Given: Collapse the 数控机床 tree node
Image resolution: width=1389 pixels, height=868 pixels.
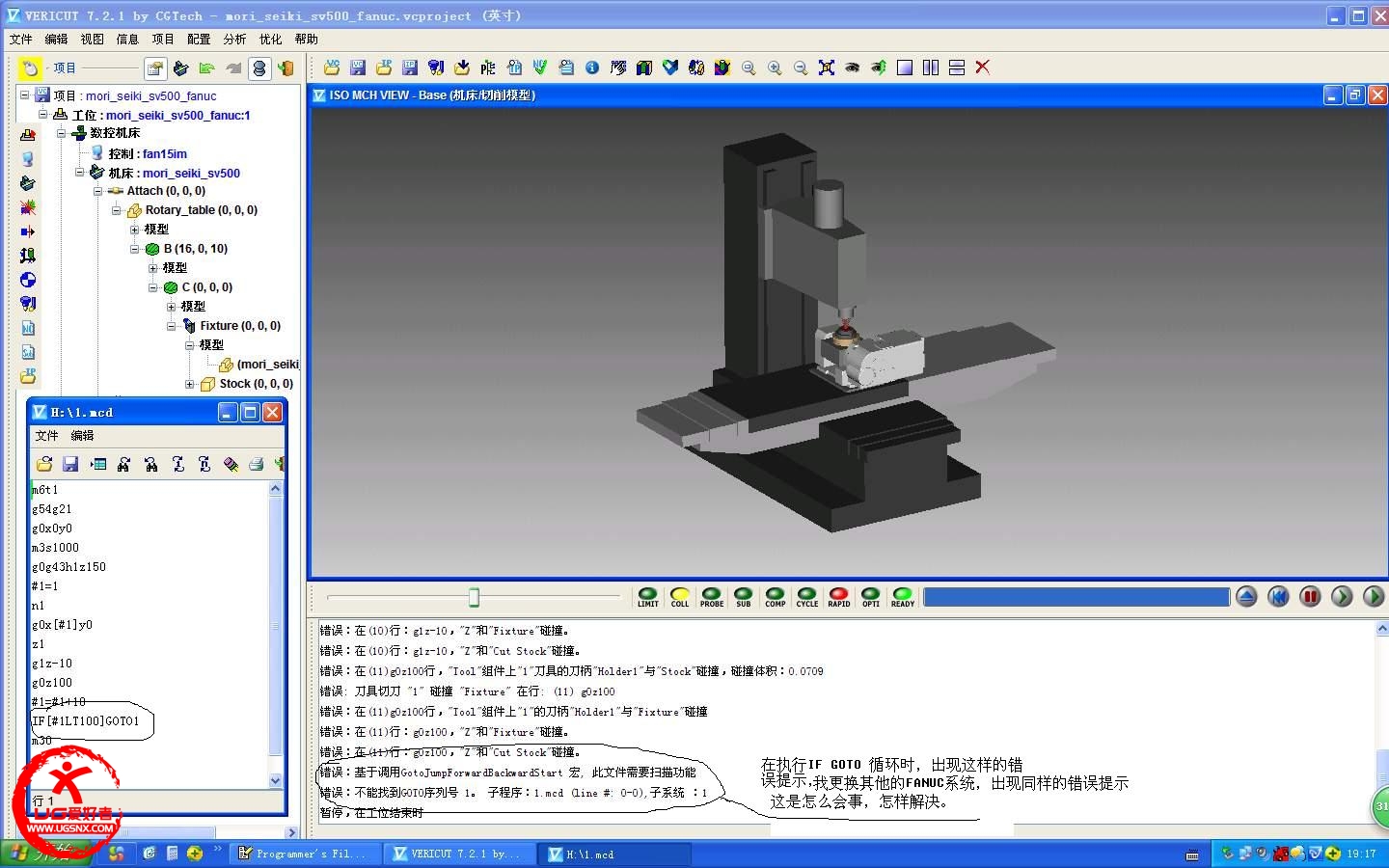Looking at the screenshot, I should point(62,133).
